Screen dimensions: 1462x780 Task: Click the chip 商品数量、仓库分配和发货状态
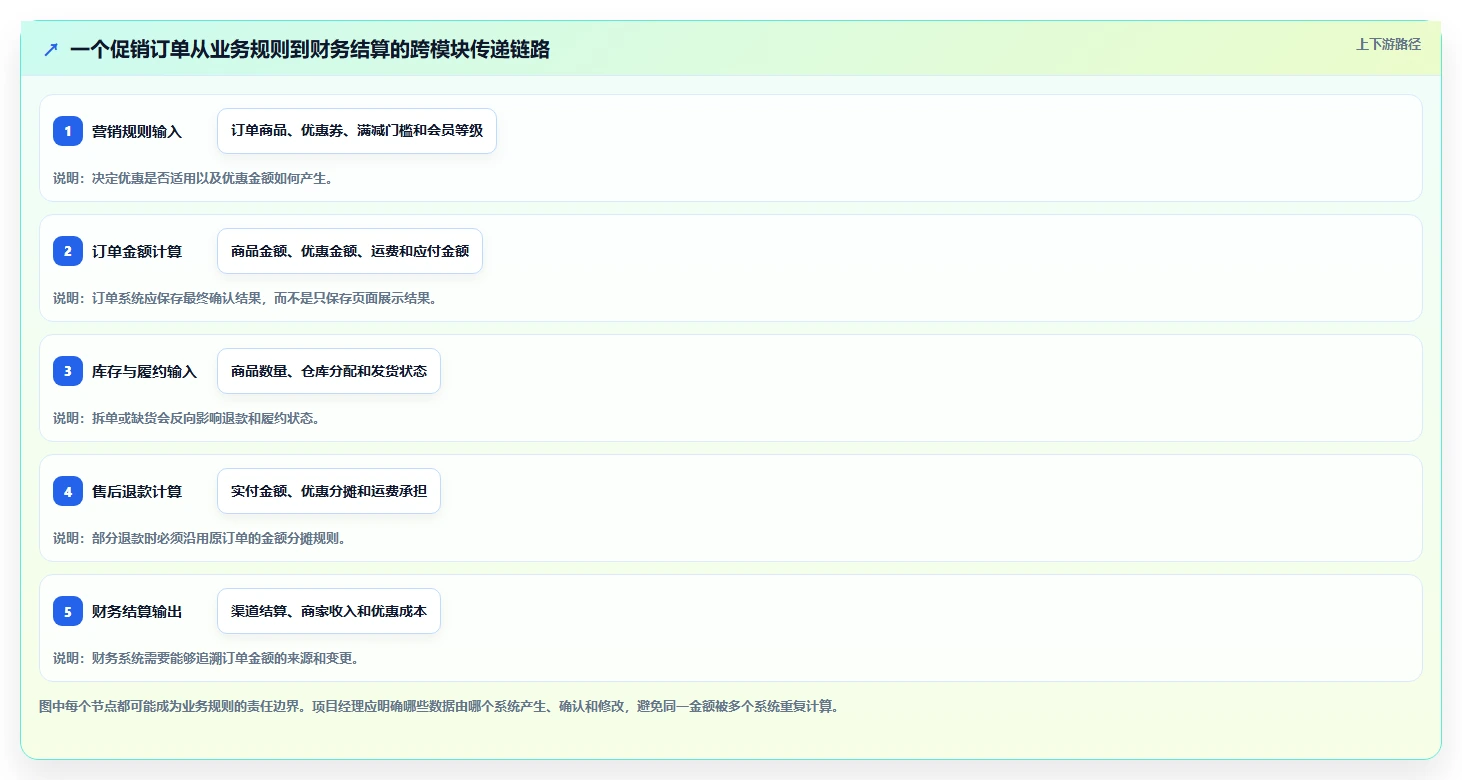329,371
